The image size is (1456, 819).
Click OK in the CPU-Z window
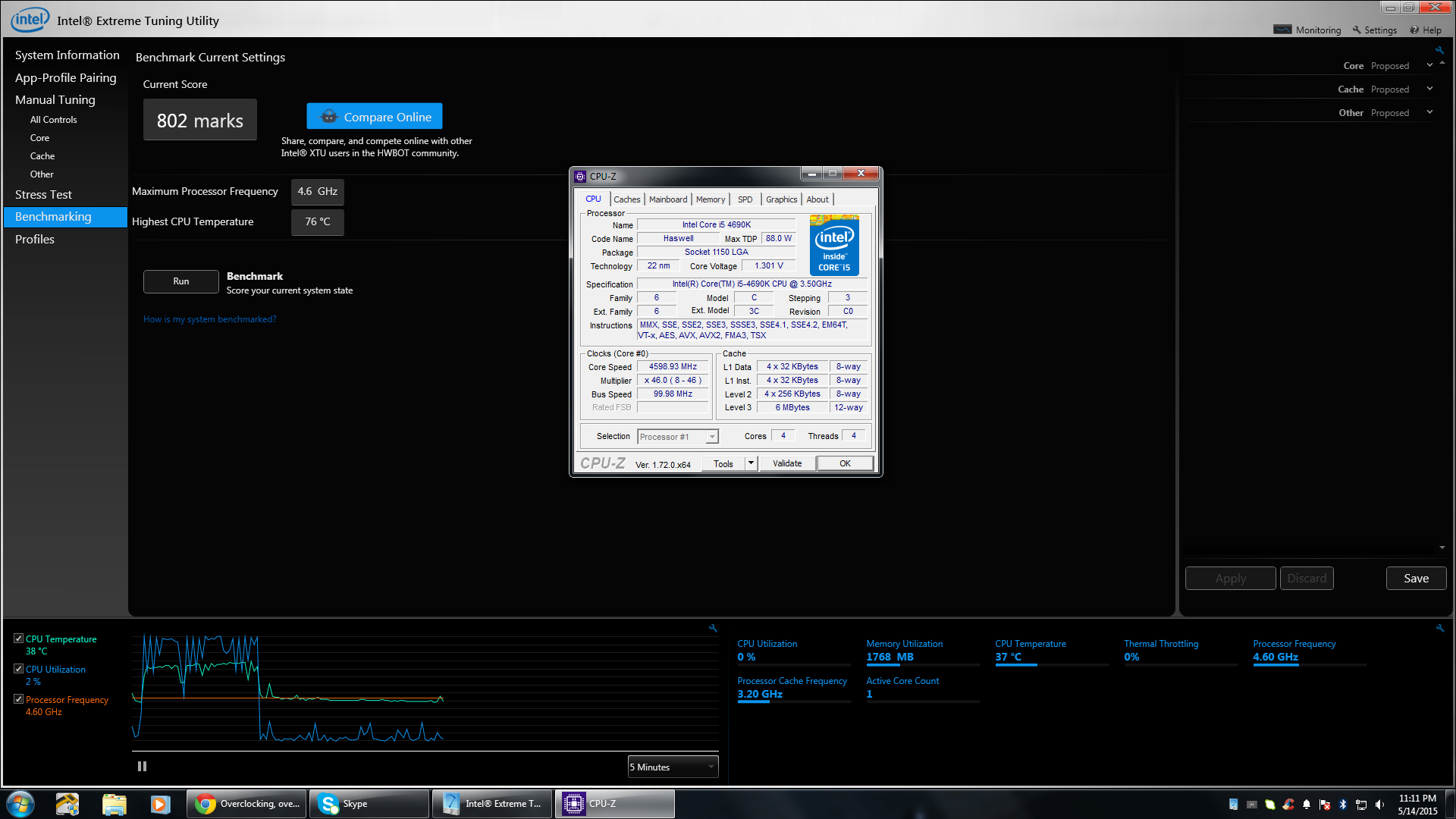click(845, 463)
